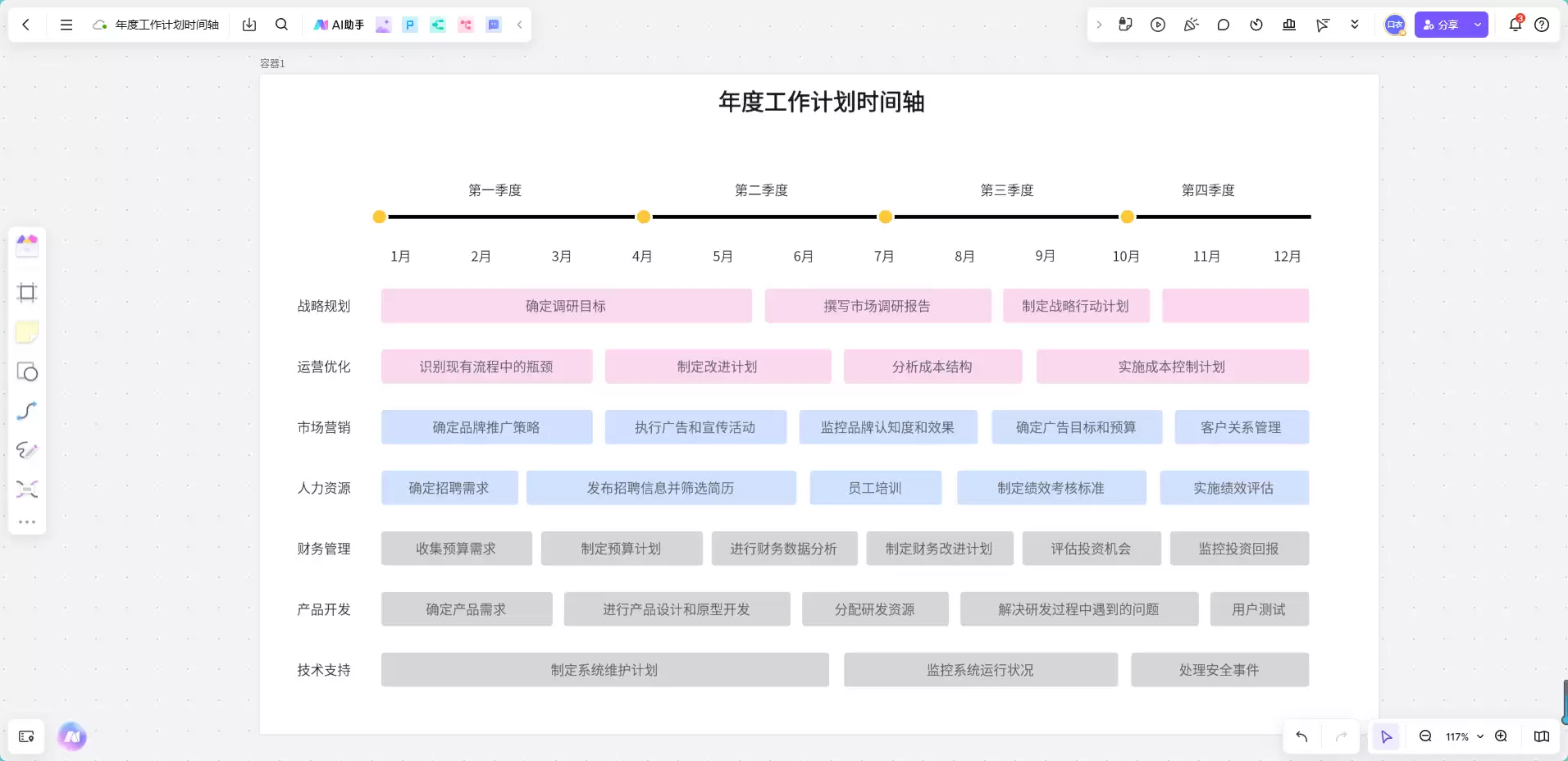Open the 117% zoom level dropdown

pos(1465,736)
